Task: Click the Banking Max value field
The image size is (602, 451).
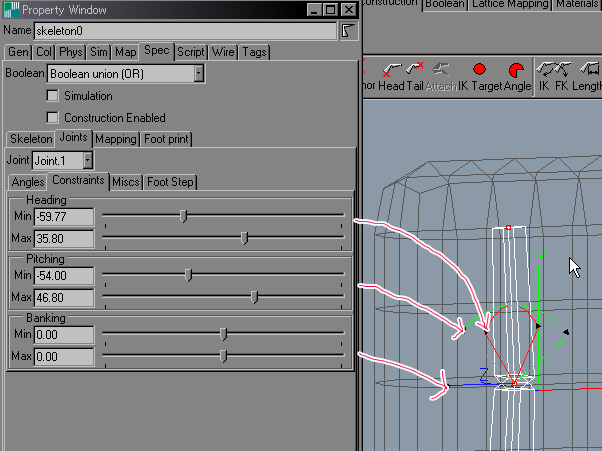Action: pos(64,357)
